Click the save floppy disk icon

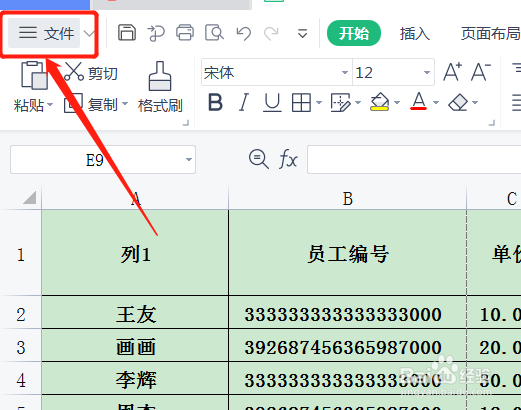[127, 33]
